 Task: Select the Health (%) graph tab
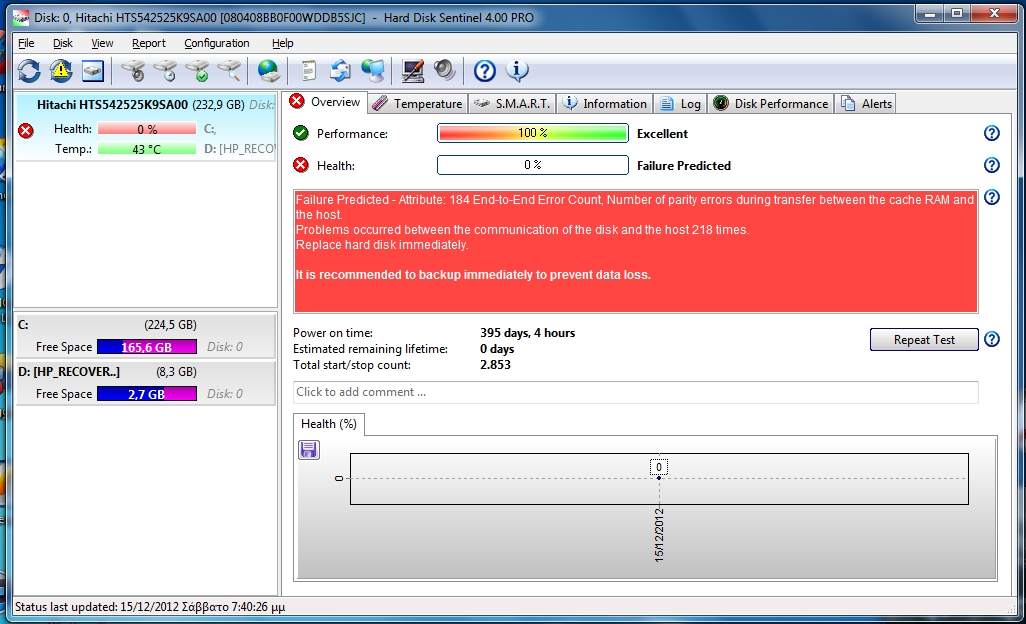(328, 424)
